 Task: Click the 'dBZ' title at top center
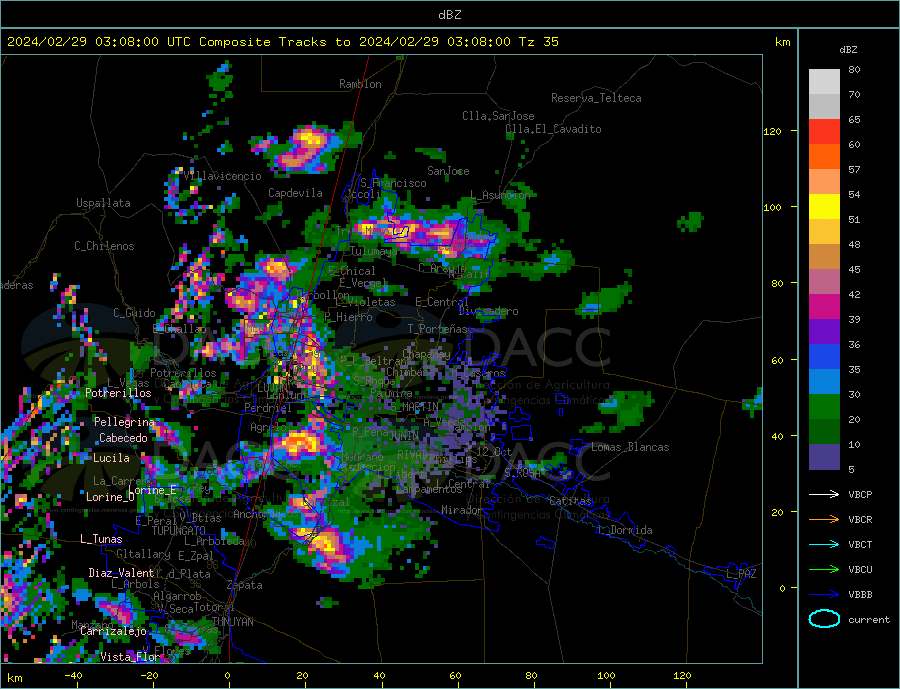[449, 15]
